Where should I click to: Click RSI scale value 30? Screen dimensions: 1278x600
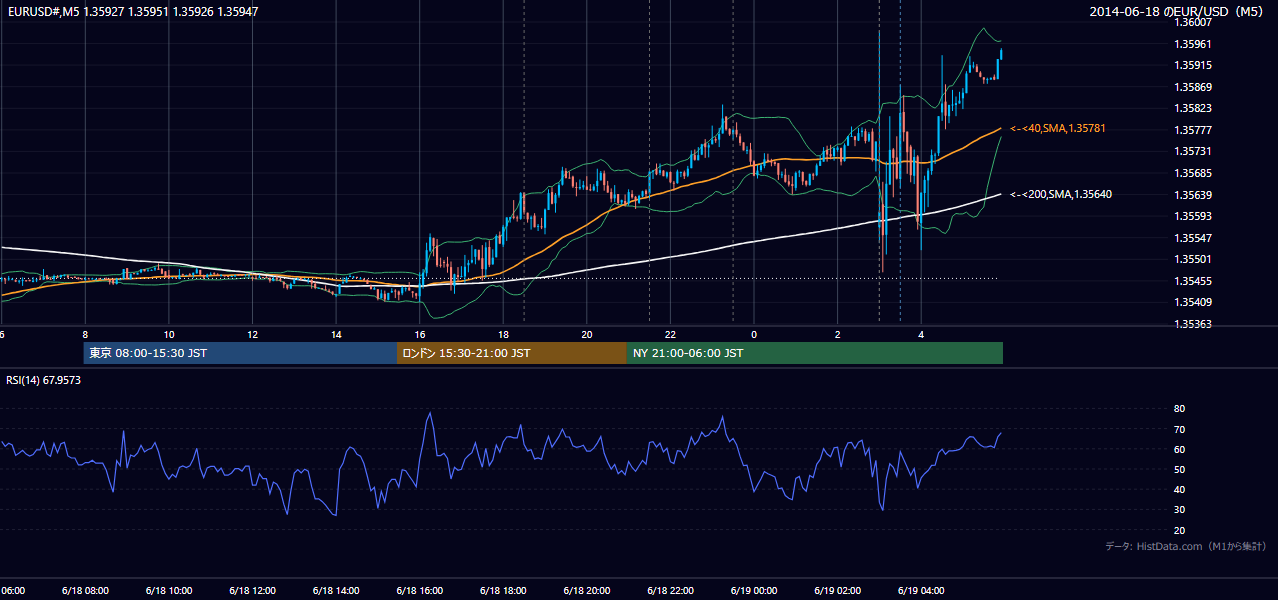pos(1179,509)
